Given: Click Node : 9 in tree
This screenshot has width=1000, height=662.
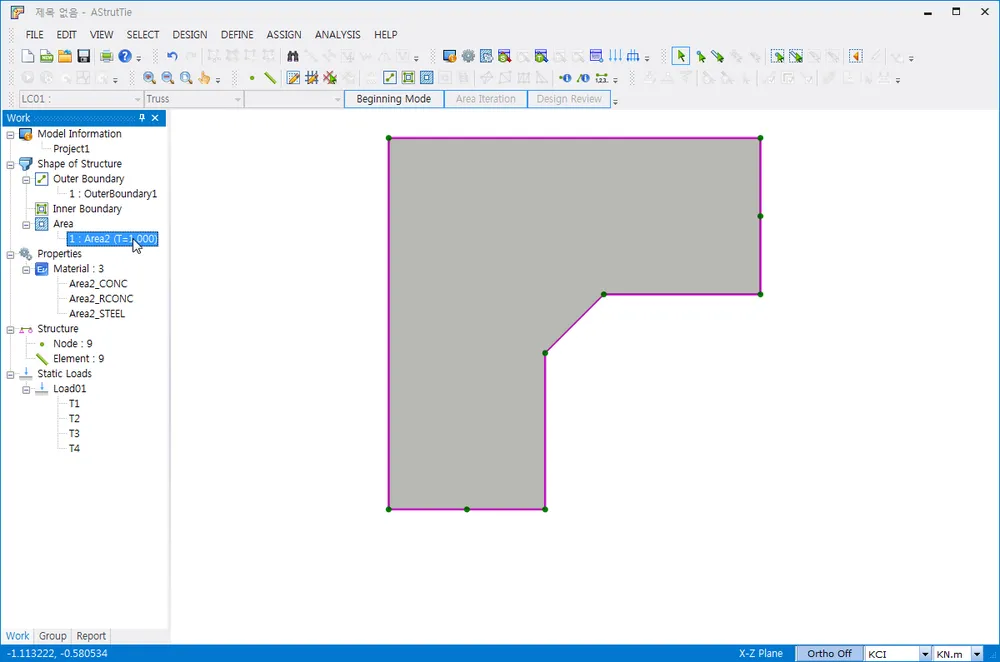Looking at the screenshot, I should click(x=72, y=344).
